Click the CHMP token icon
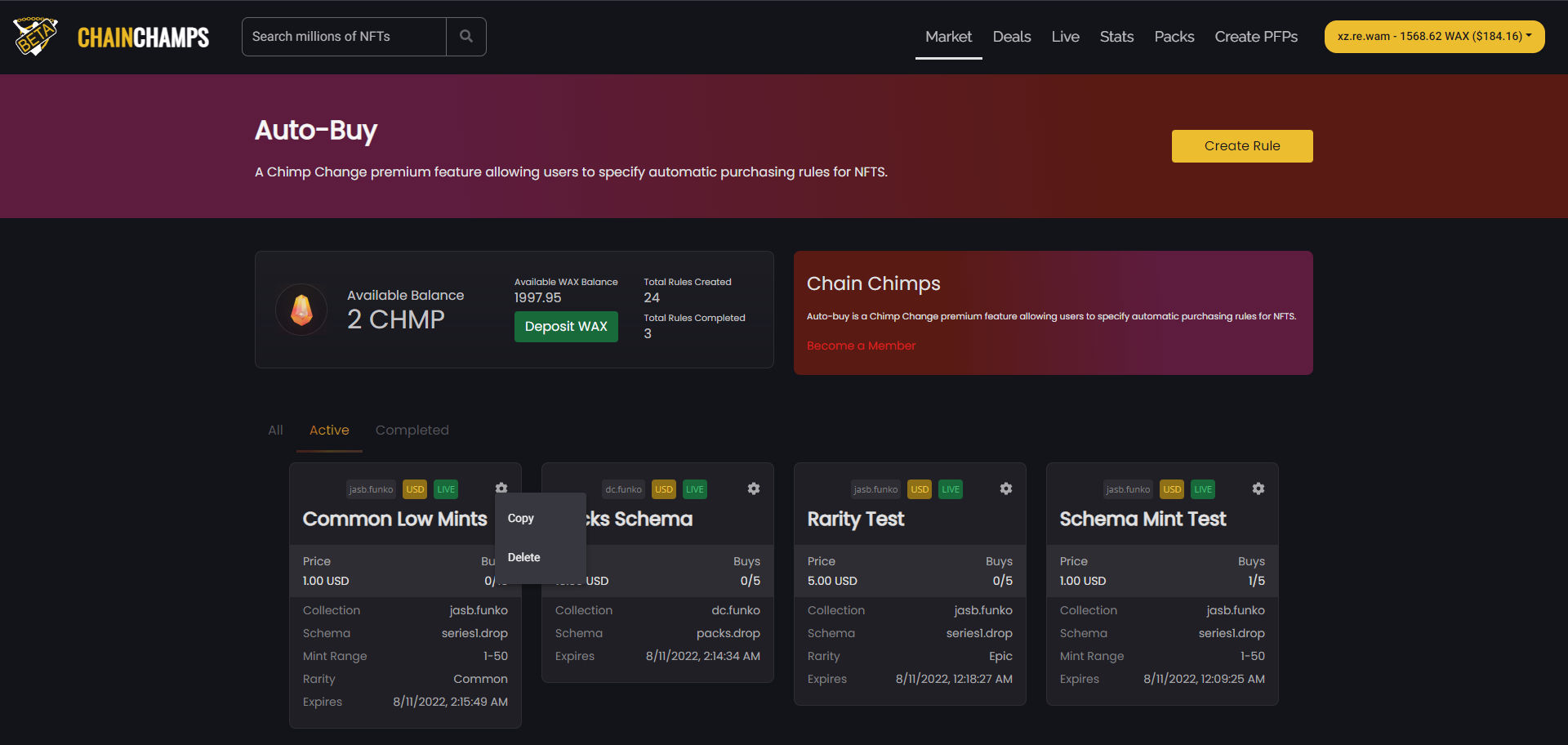 pyautogui.click(x=301, y=310)
